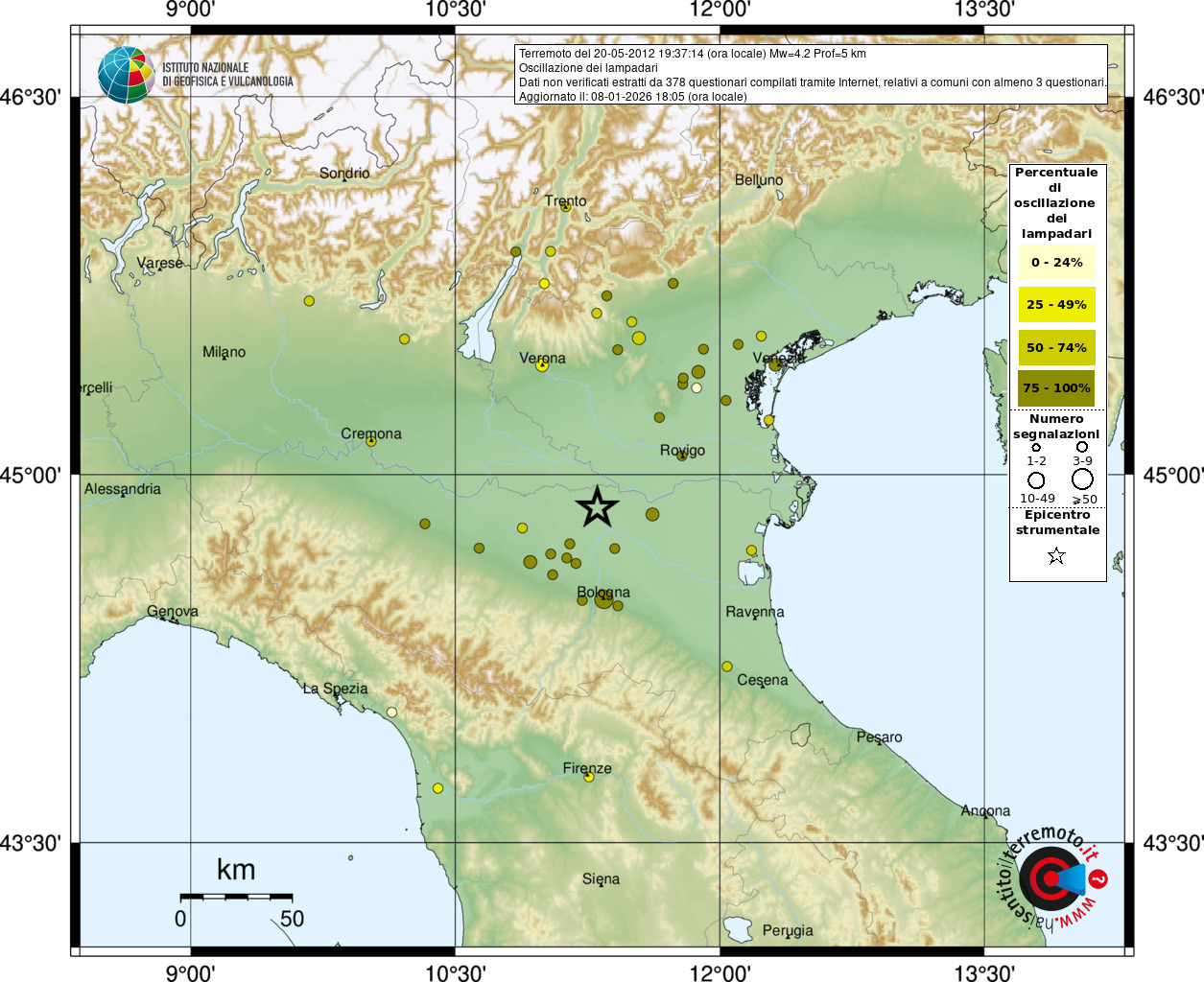This screenshot has height=982, width=1204.
Task: Click the 'Epicentro strumentale' legend heading
Action: [x=1057, y=522]
